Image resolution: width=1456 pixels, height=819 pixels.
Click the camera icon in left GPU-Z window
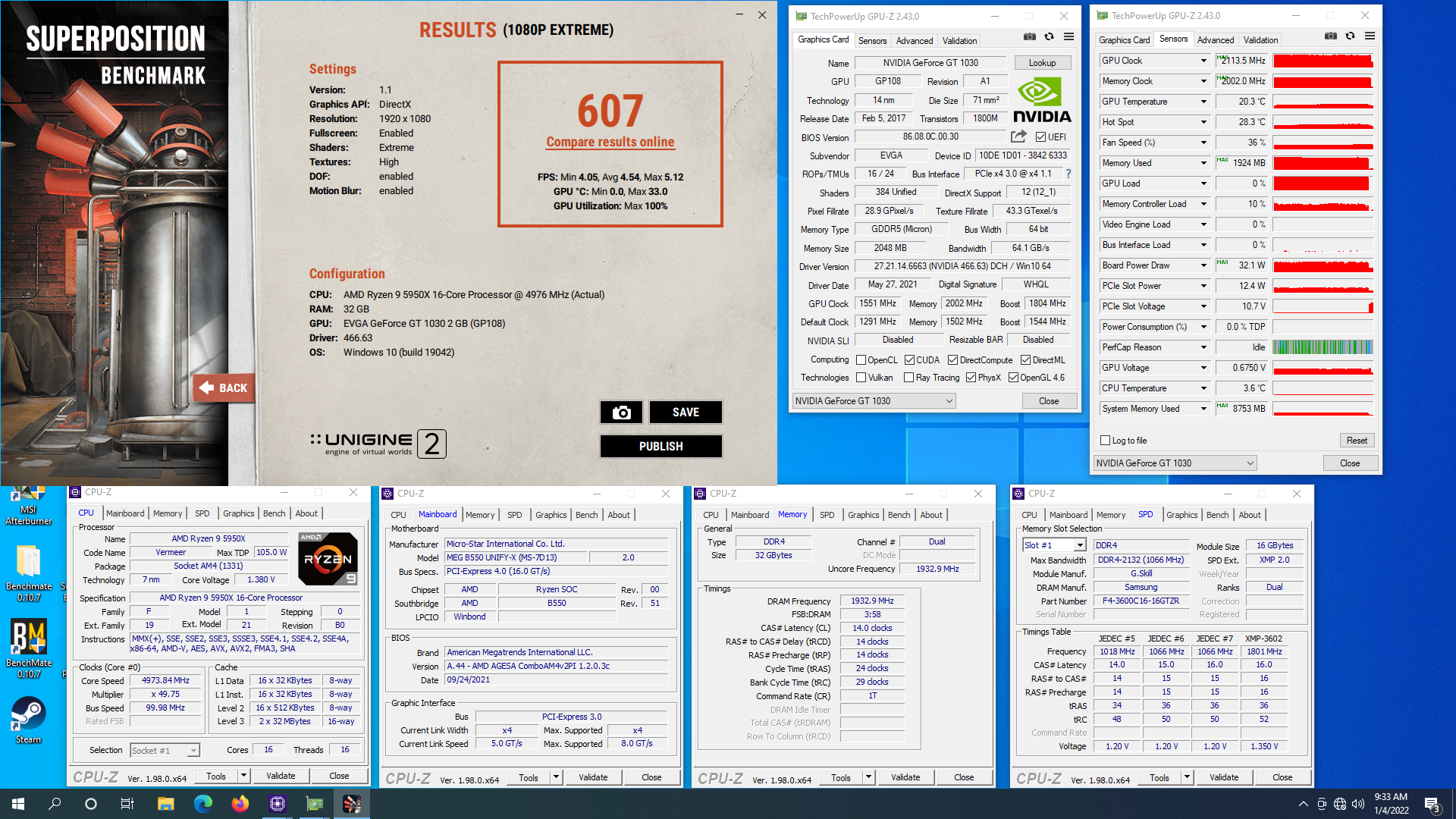coord(1029,36)
